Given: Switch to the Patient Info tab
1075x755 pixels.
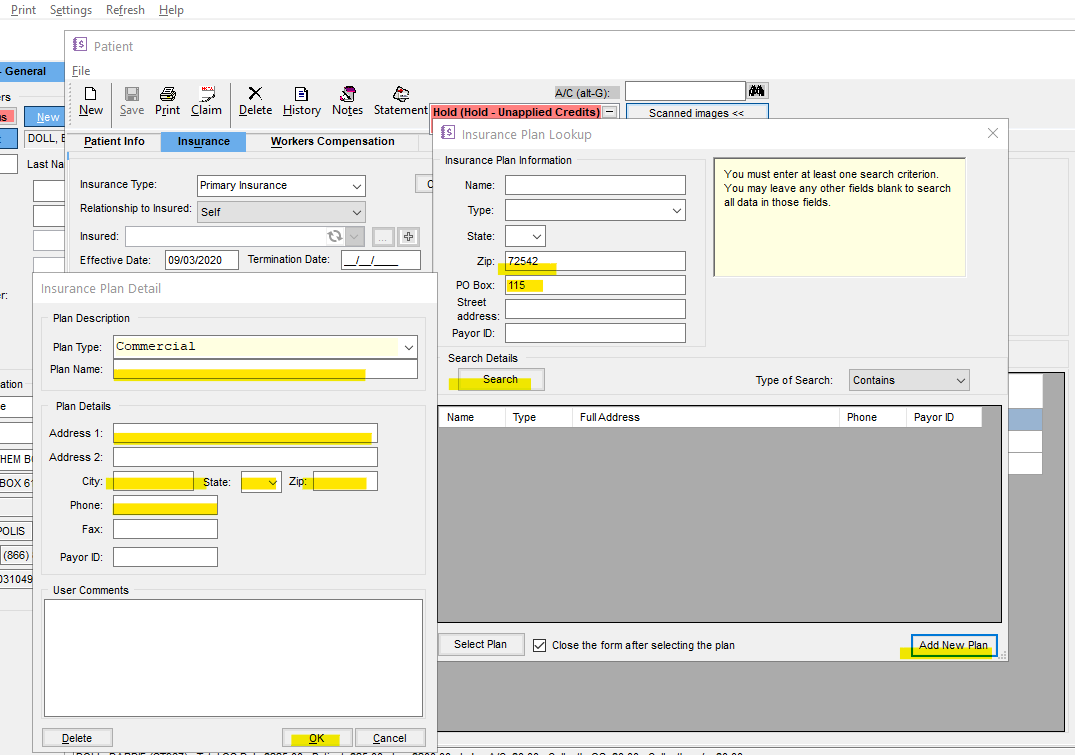Looking at the screenshot, I should point(114,141).
